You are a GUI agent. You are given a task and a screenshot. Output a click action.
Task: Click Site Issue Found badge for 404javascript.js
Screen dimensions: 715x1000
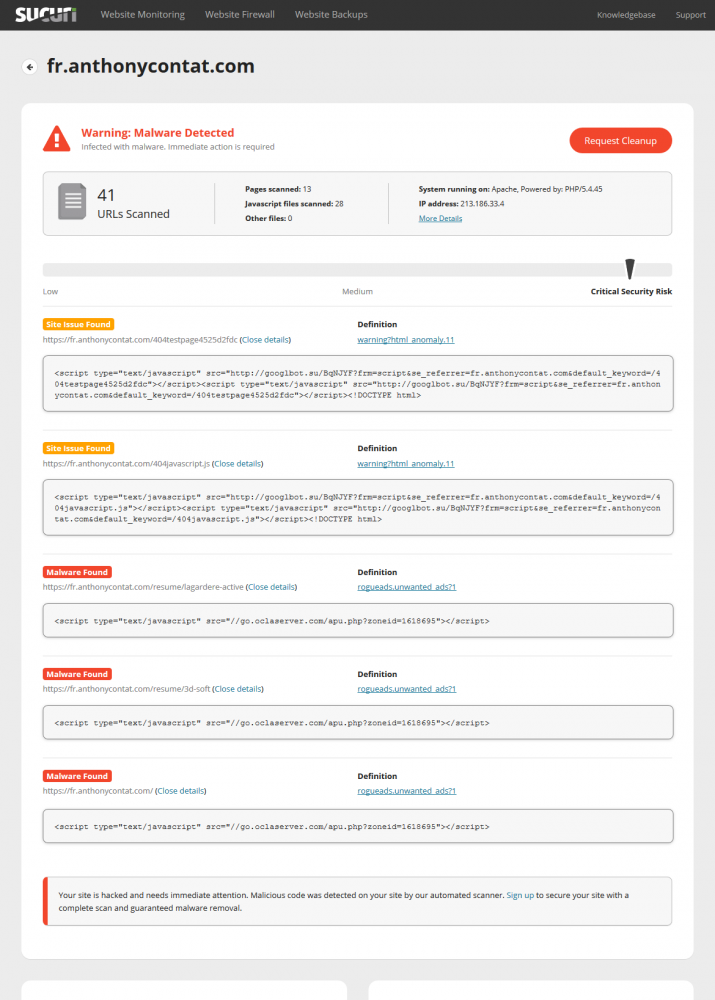(78, 448)
